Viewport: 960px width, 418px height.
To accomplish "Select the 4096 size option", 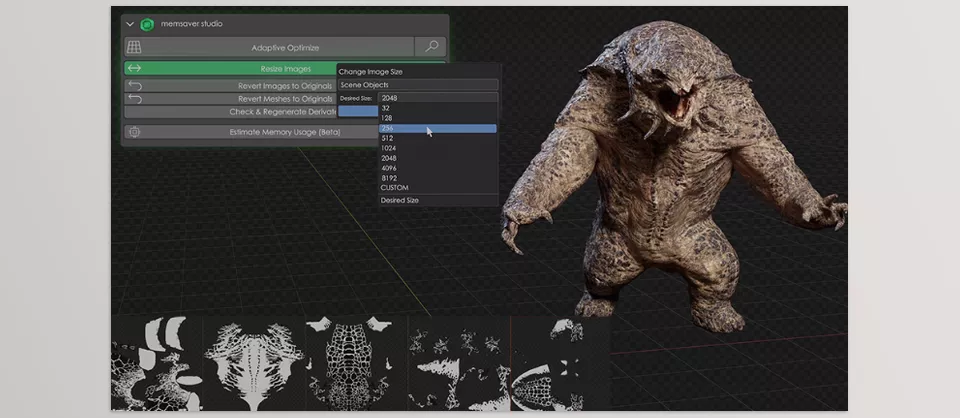I will [x=436, y=168].
